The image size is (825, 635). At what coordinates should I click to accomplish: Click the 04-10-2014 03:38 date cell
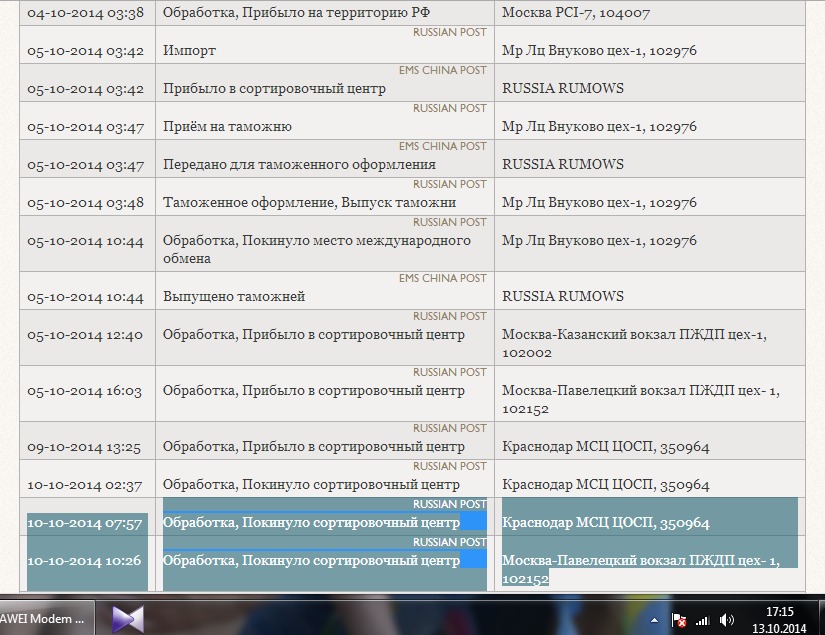(x=85, y=13)
